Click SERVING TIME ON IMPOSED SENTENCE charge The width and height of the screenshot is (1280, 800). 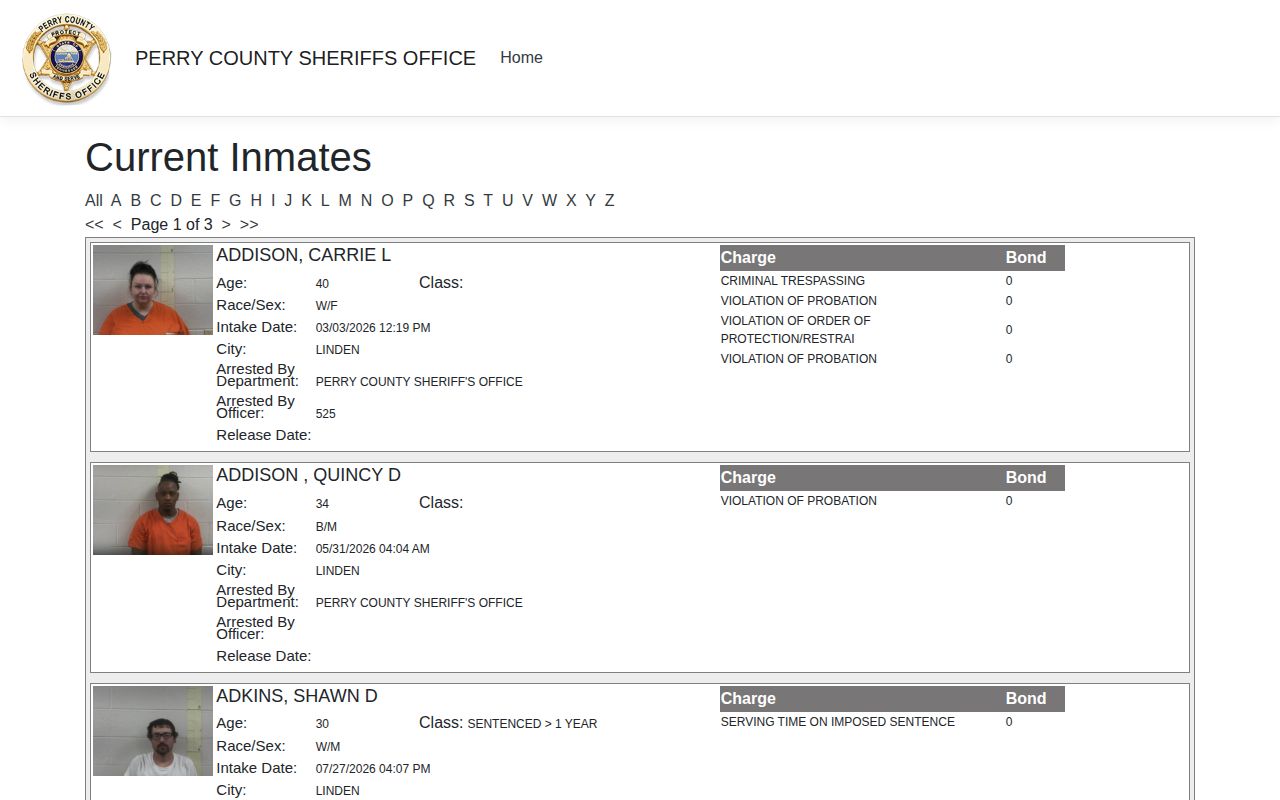click(838, 722)
